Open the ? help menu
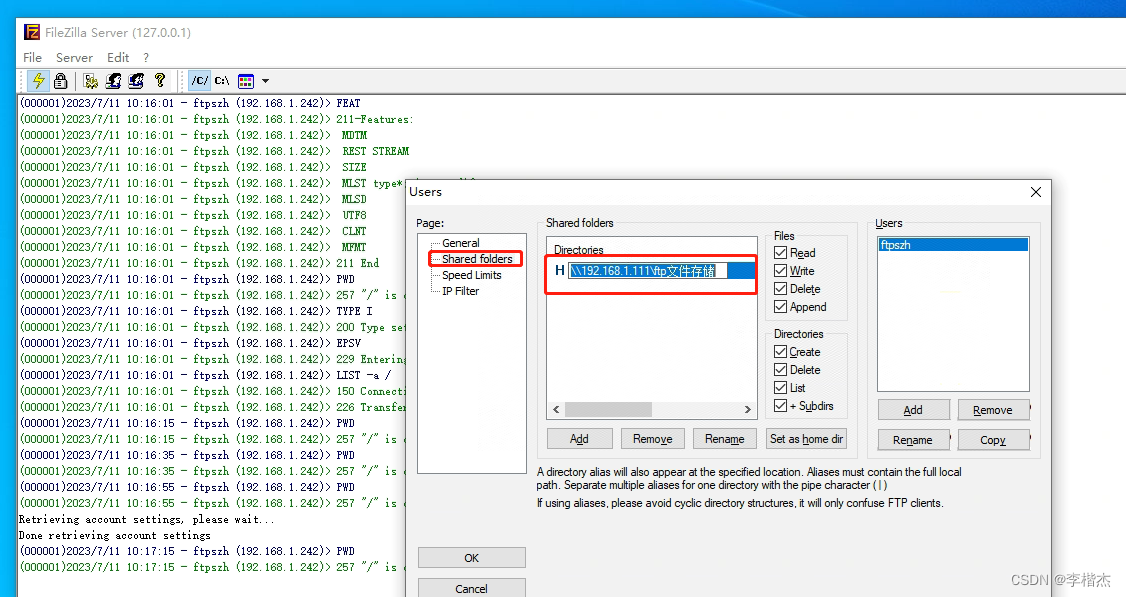The image size is (1126, 597). tap(146, 57)
